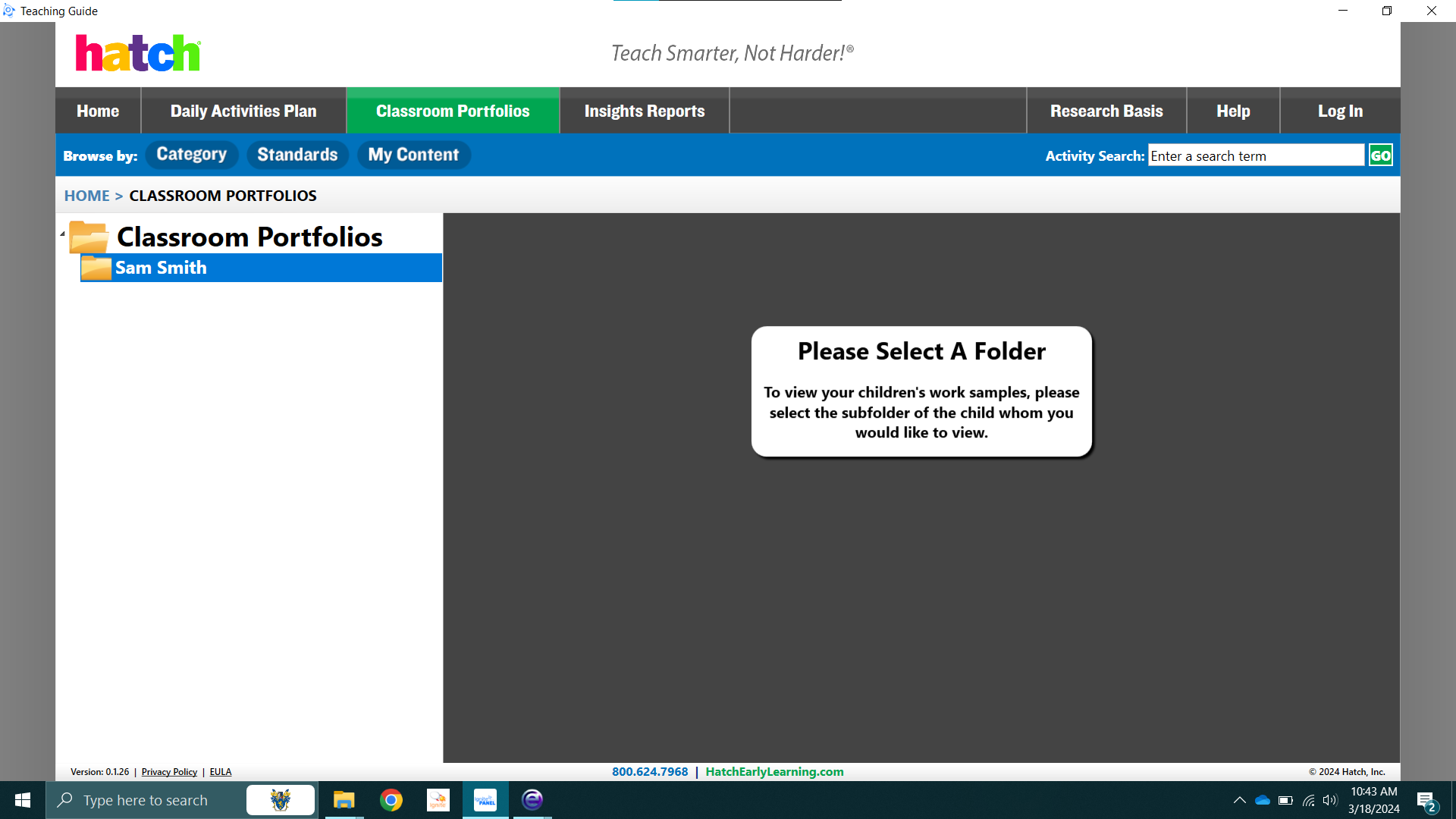The height and width of the screenshot is (819, 1456).
Task: Open the Daily Activities Plan tab
Action: 243,111
